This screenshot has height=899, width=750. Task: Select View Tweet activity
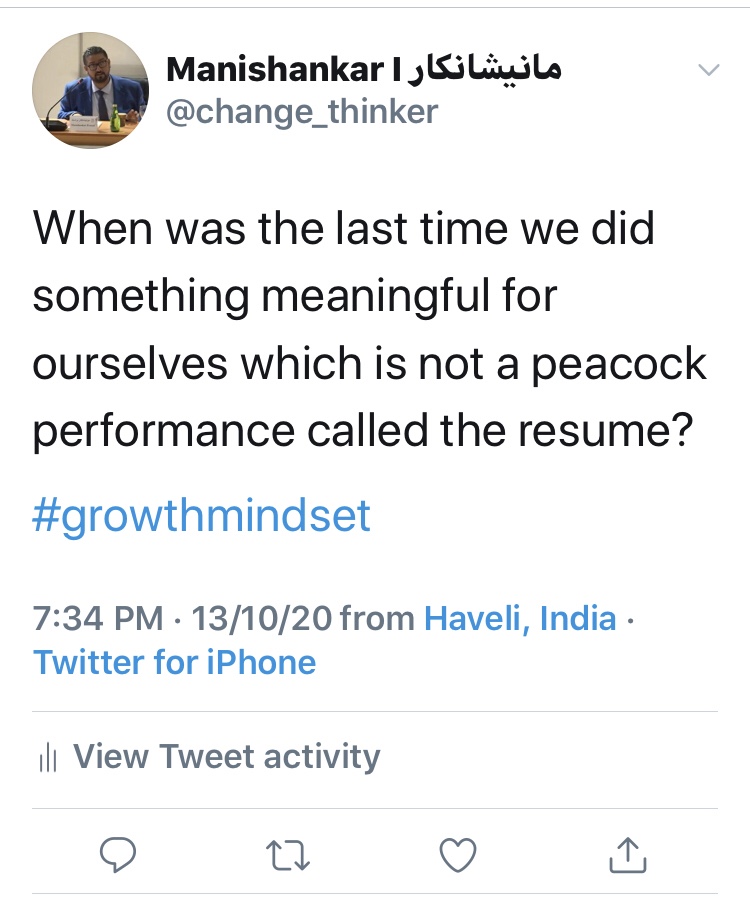tap(227, 757)
